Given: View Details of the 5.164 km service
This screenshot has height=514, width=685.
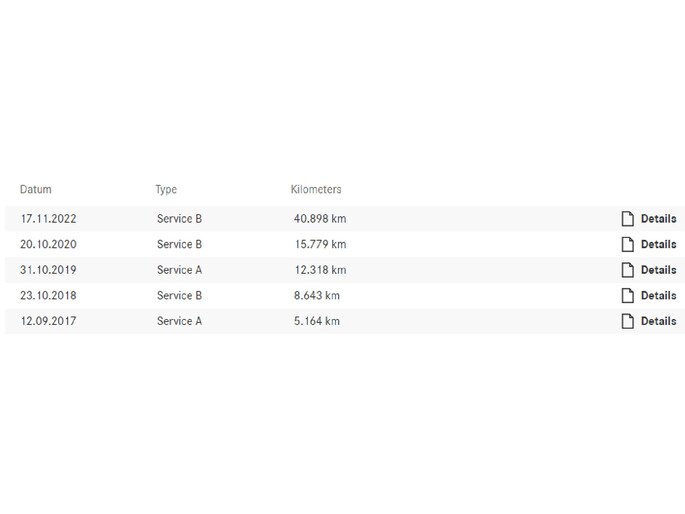Looking at the screenshot, I should (x=658, y=321).
